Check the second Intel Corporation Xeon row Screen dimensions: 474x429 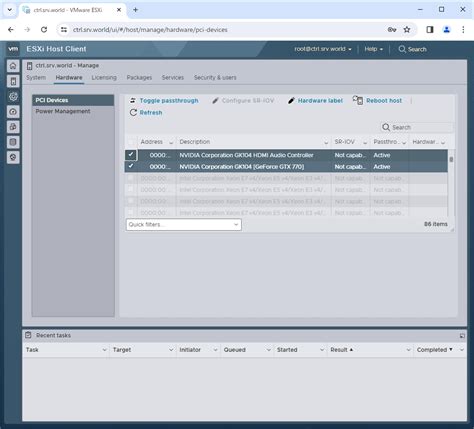click(131, 189)
